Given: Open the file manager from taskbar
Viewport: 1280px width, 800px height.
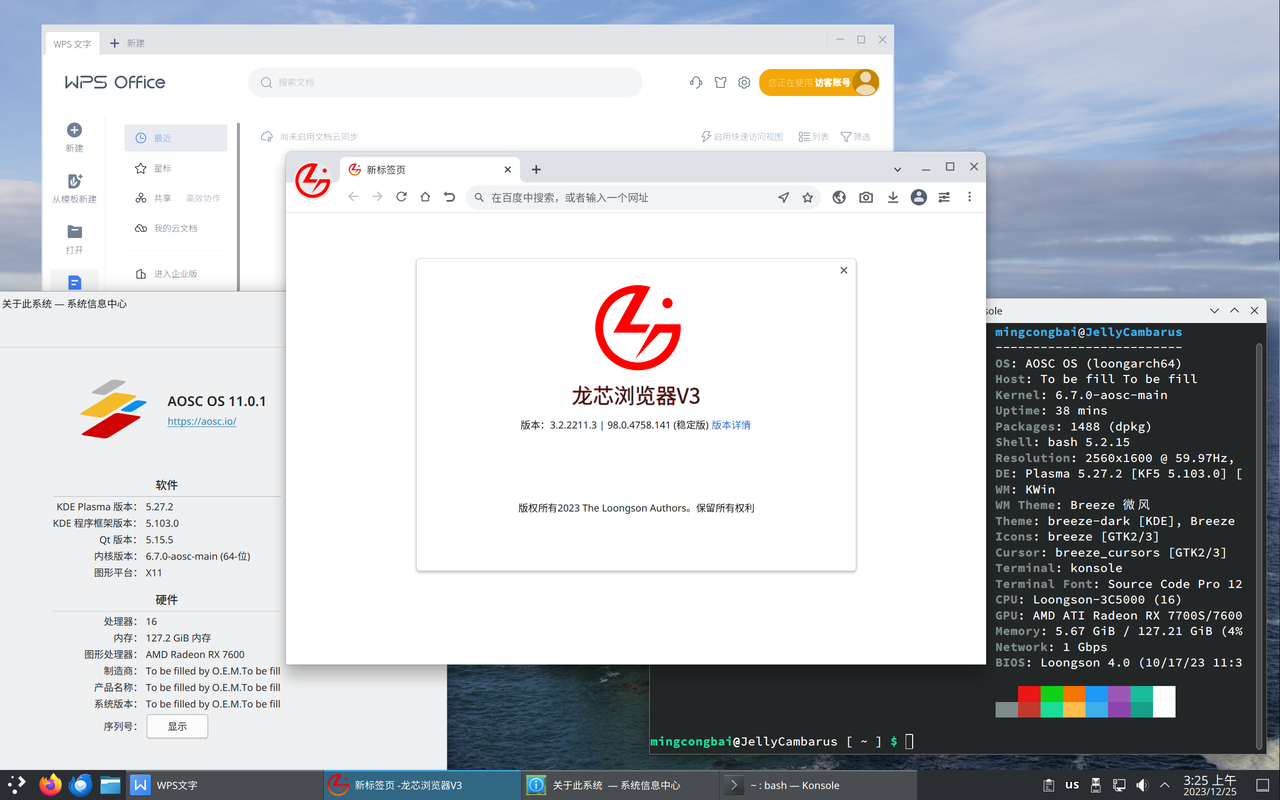Looking at the screenshot, I should pyautogui.click(x=110, y=785).
